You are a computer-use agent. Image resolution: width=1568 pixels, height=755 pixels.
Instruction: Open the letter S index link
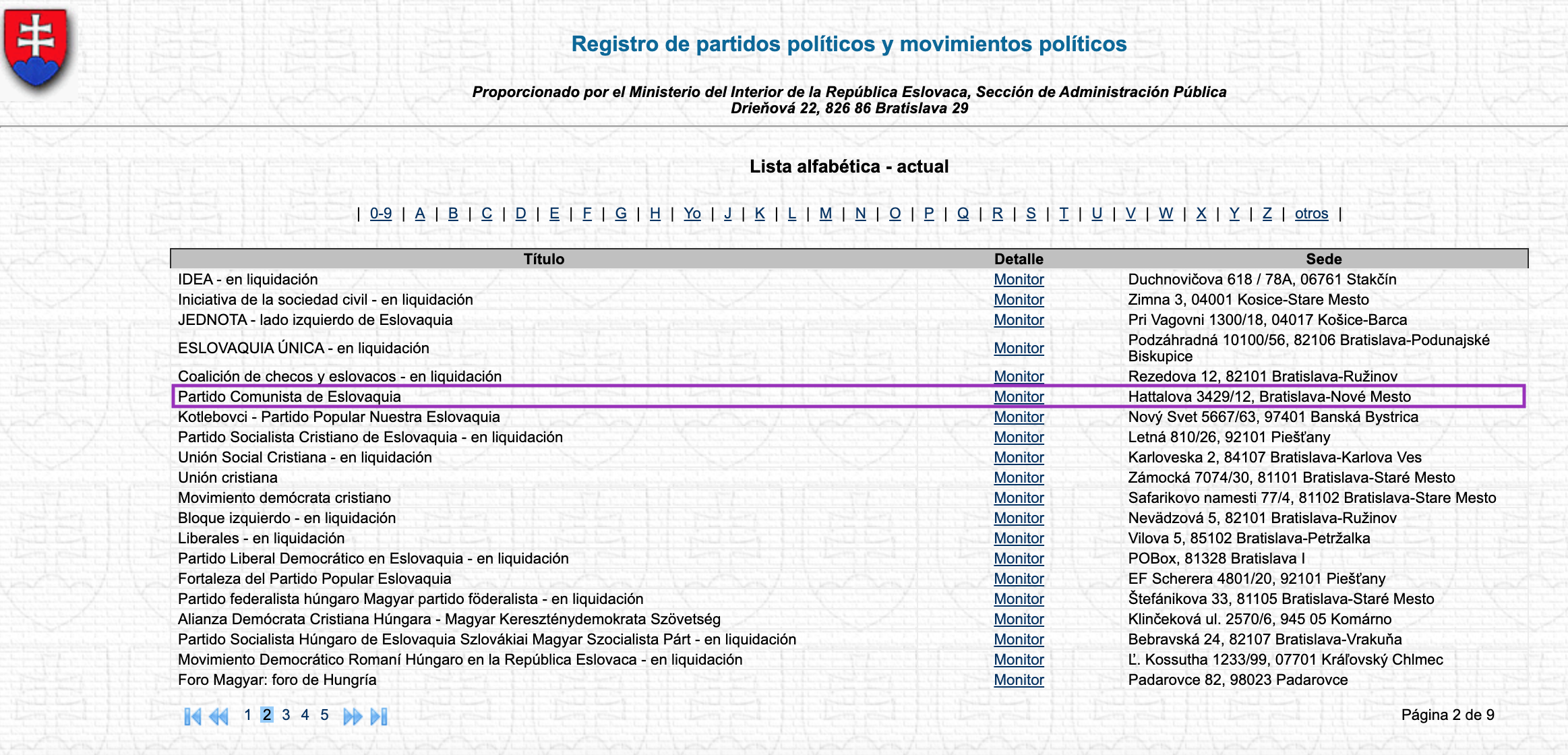(x=1031, y=214)
